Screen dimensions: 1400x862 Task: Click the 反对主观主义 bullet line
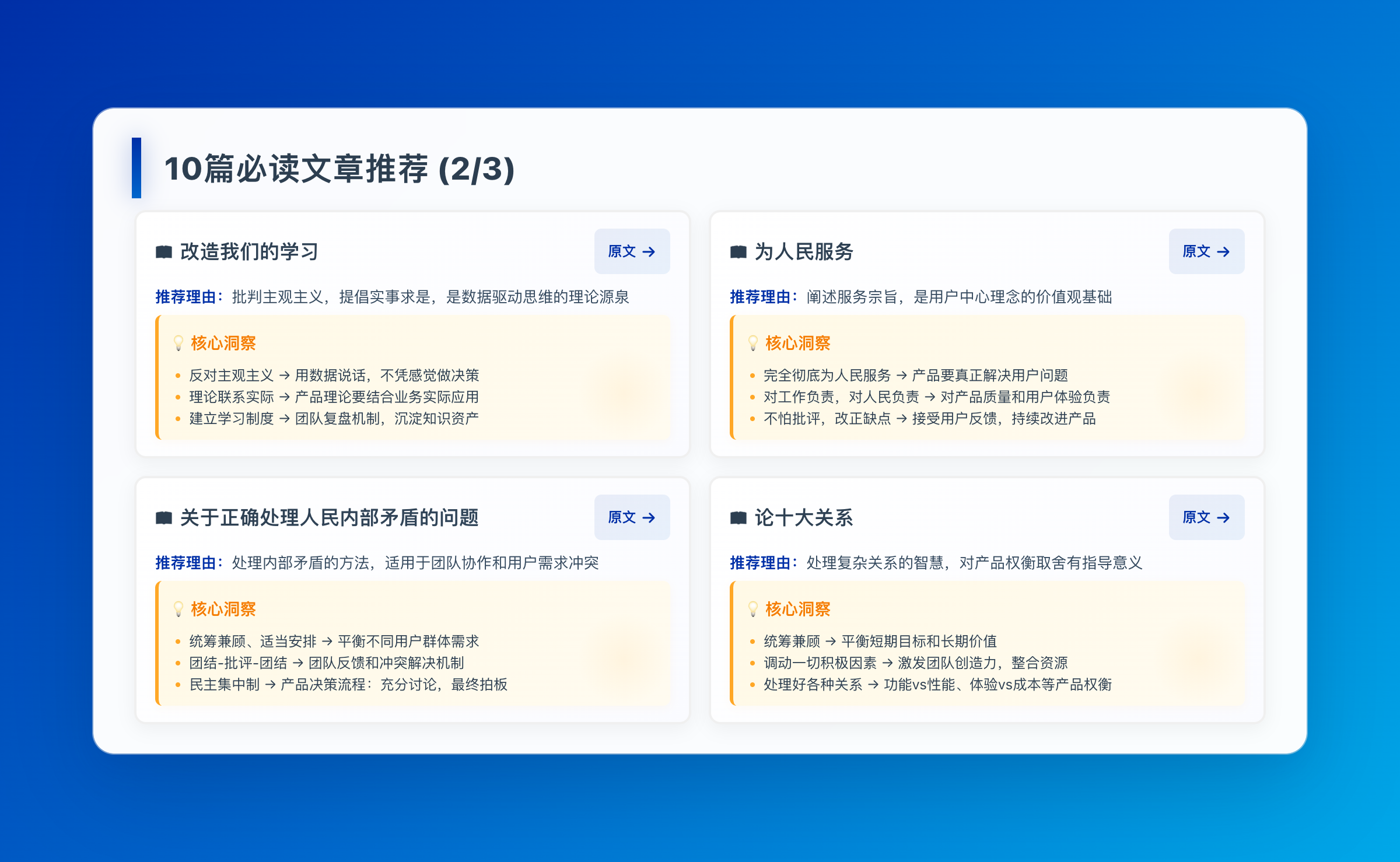coord(334,375)
